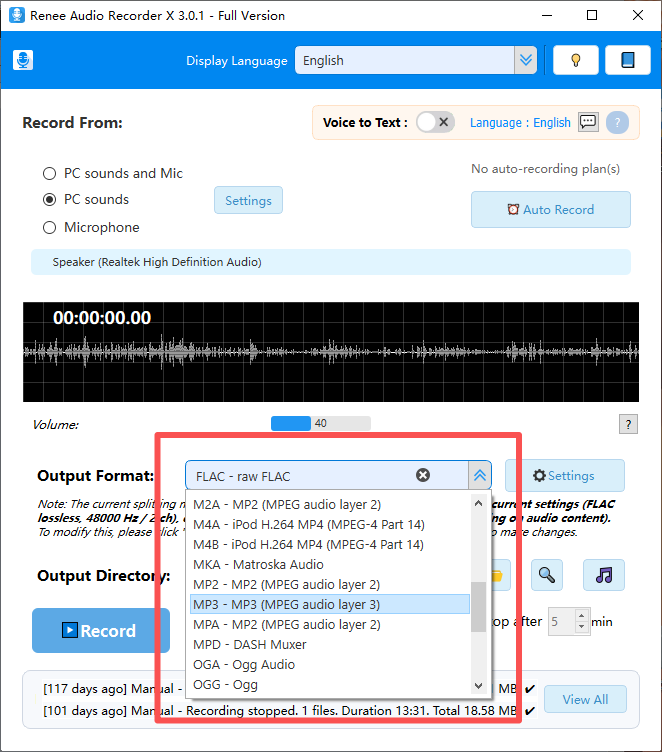The width and height of the screenshot is (662, 752).
Task: Expand the Display Language dropdown arrow
Action: pyautogui.click(x=526, y=60)
